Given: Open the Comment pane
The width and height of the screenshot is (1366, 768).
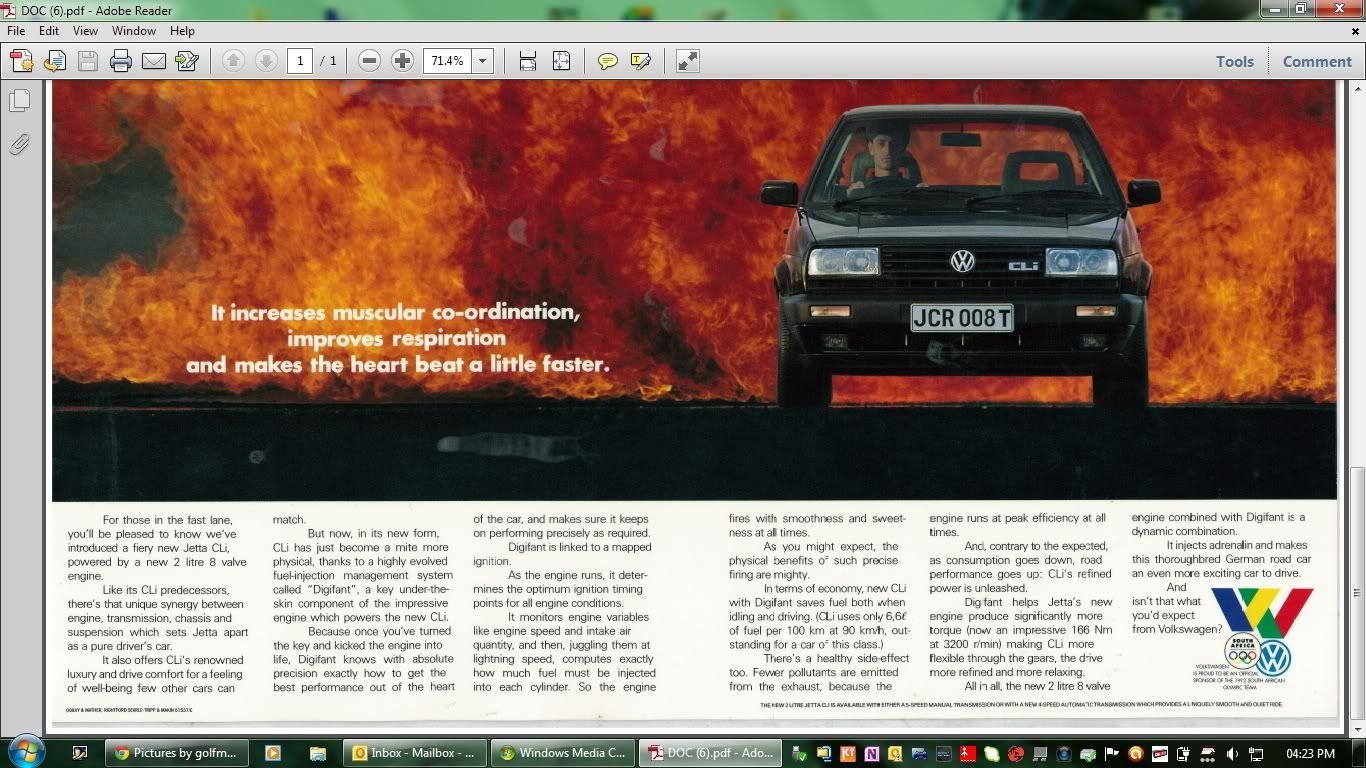Looking at the screenshot, I should point(1317,61).
